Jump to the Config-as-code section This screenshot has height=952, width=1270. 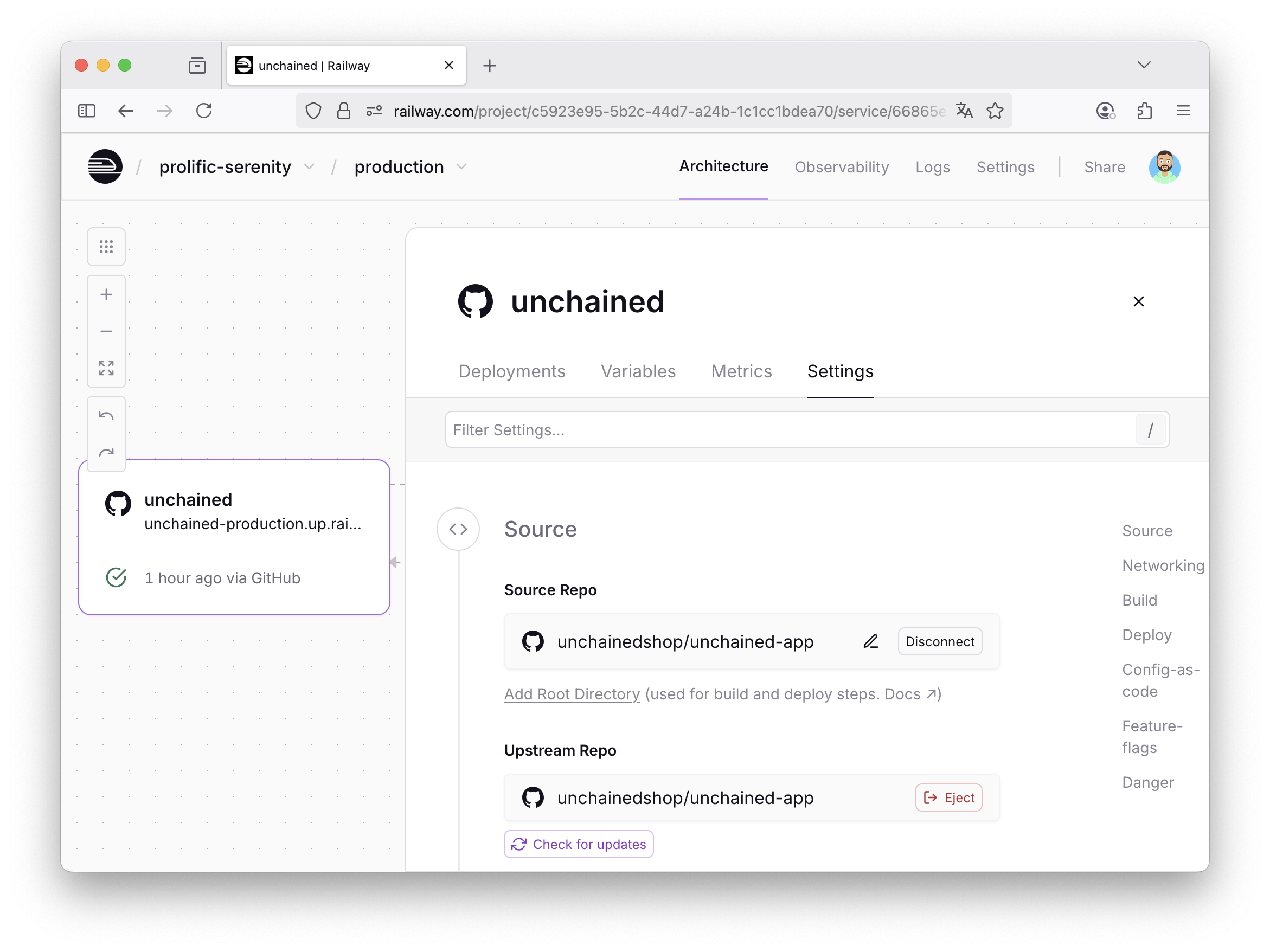coord(1160,680)
